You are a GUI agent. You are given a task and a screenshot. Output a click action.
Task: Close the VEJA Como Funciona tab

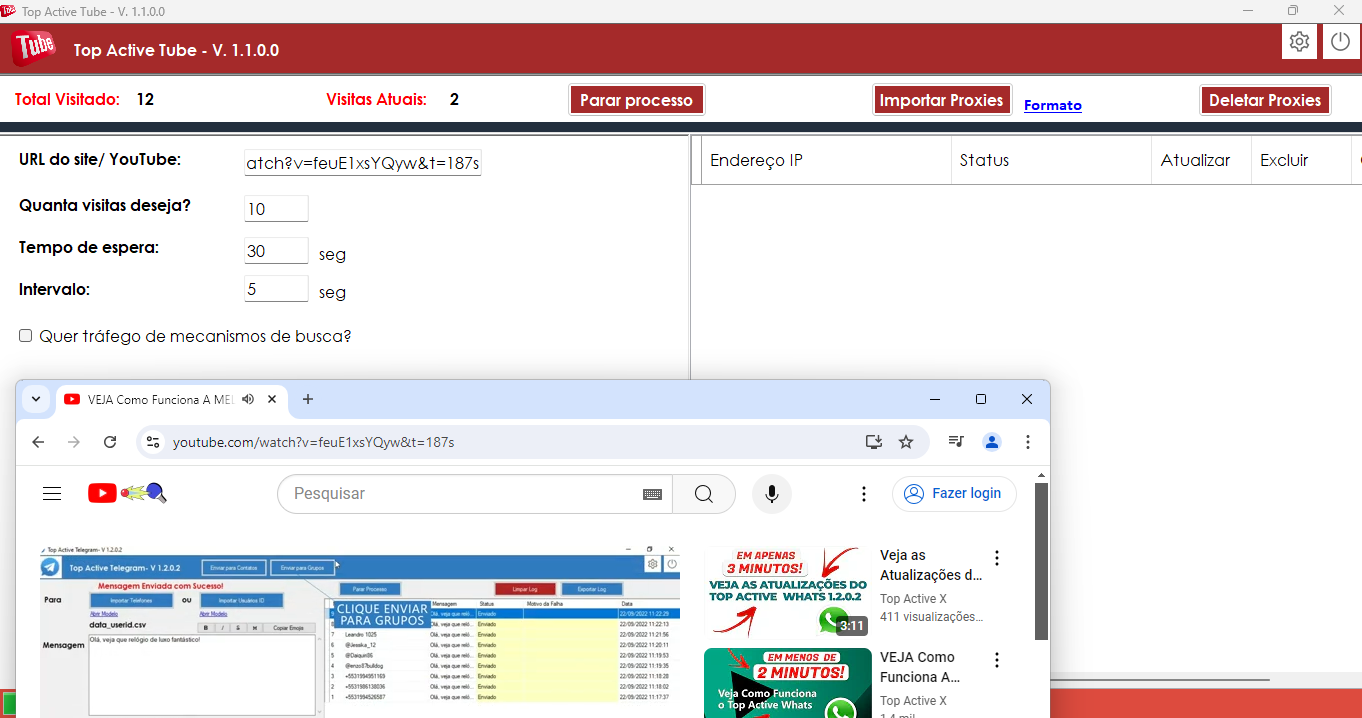tap(272, 399)
